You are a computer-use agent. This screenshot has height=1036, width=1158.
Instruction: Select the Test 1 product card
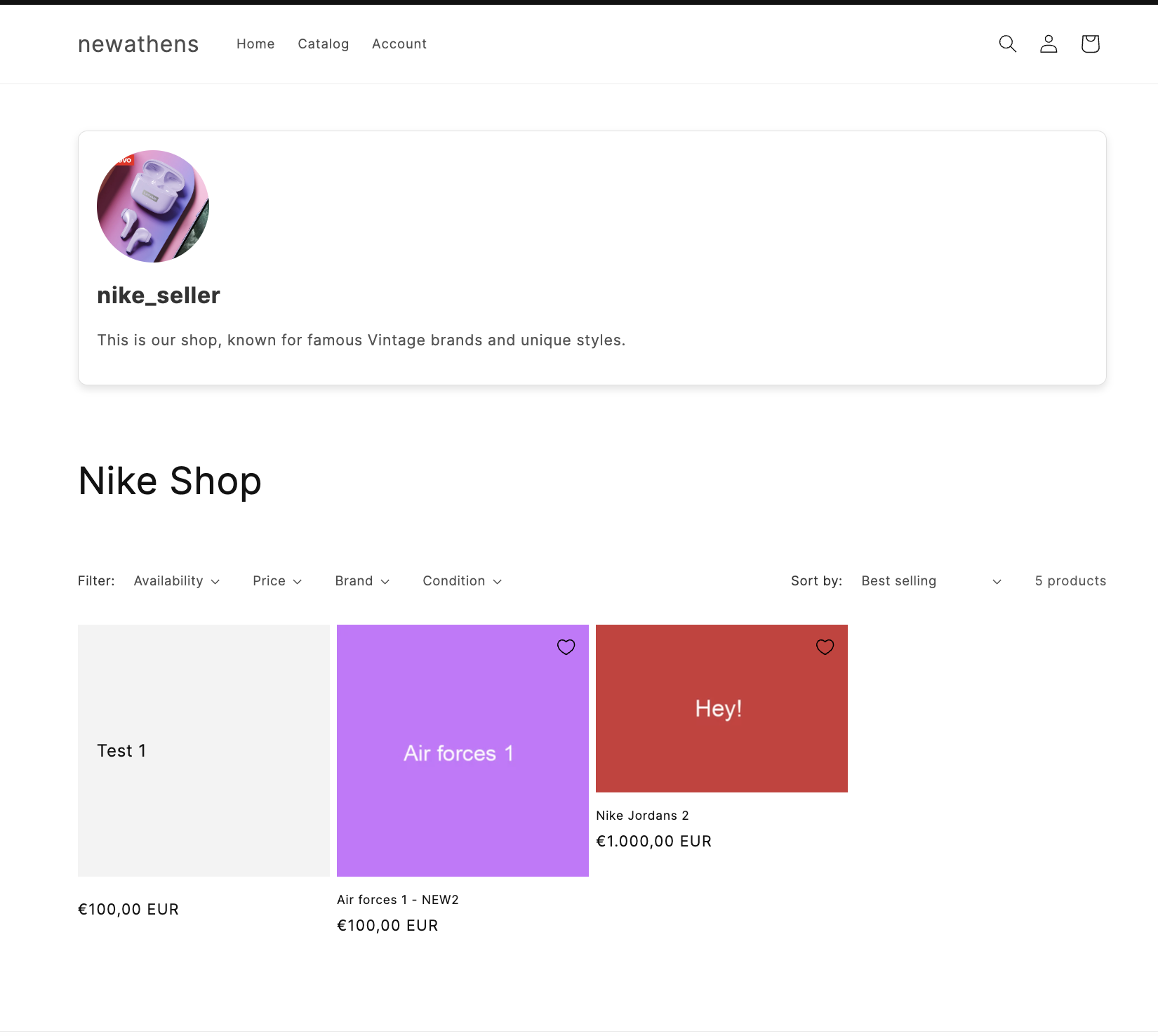click(x=204, y=750)
